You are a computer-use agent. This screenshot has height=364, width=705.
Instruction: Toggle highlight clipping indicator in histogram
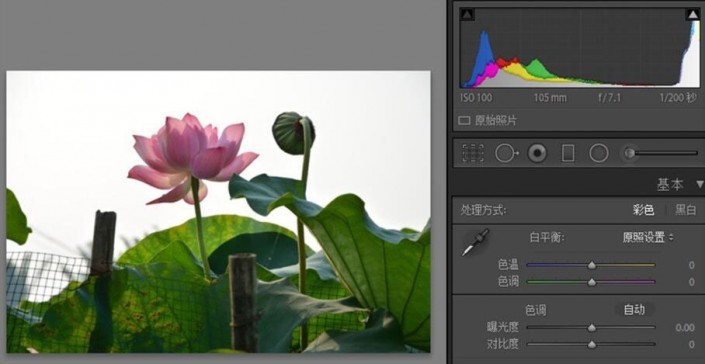692,14
